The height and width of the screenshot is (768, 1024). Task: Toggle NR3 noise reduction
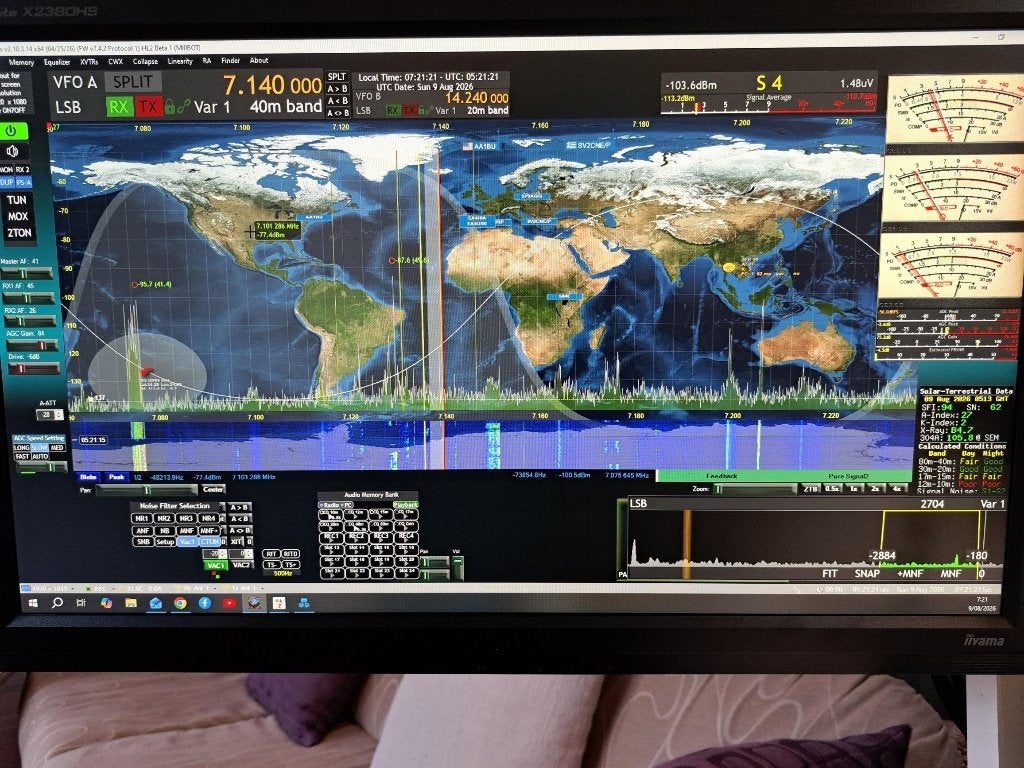point(187,519)
